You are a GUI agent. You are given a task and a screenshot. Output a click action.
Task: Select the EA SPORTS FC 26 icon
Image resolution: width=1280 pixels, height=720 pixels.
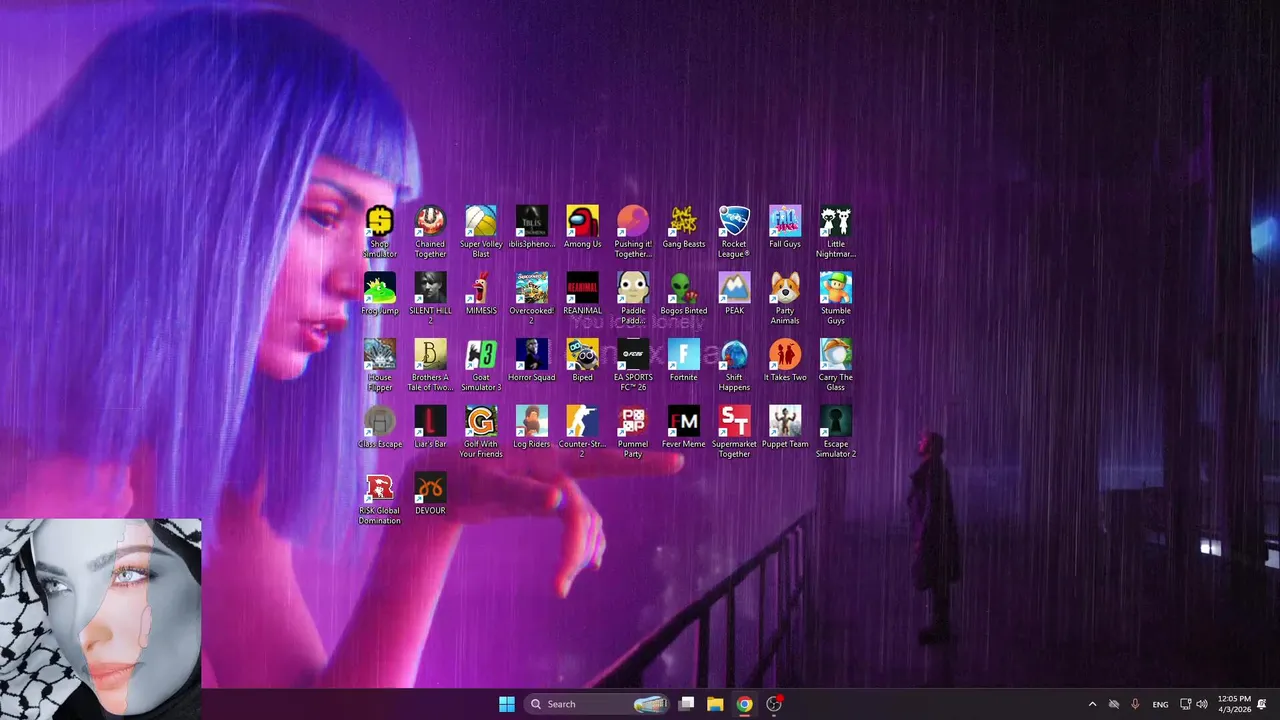click(x=633, y=365)
